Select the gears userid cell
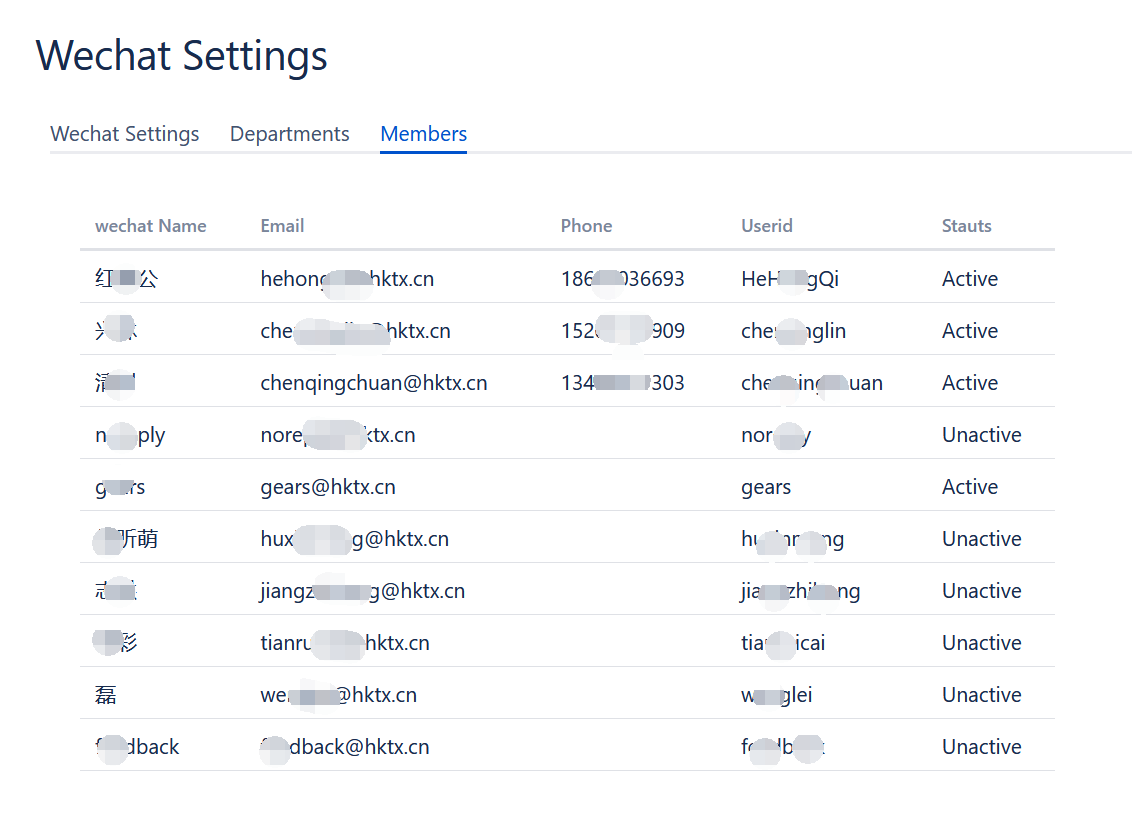This screenshot has height=815, width=1132. pyautogui.click(x=766, y=487)
